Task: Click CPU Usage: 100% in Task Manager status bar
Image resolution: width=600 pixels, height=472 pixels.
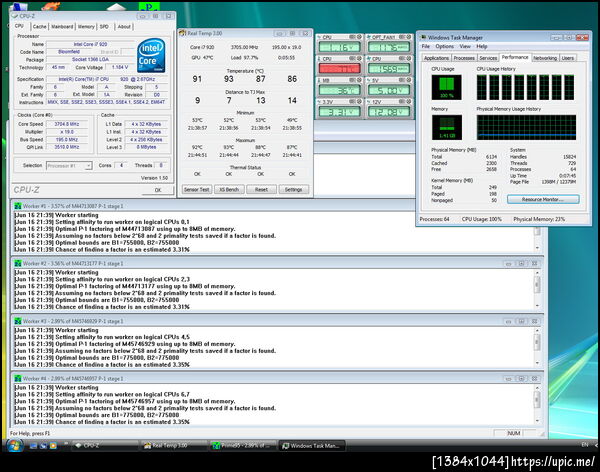Action: click(x=481, y=219)
